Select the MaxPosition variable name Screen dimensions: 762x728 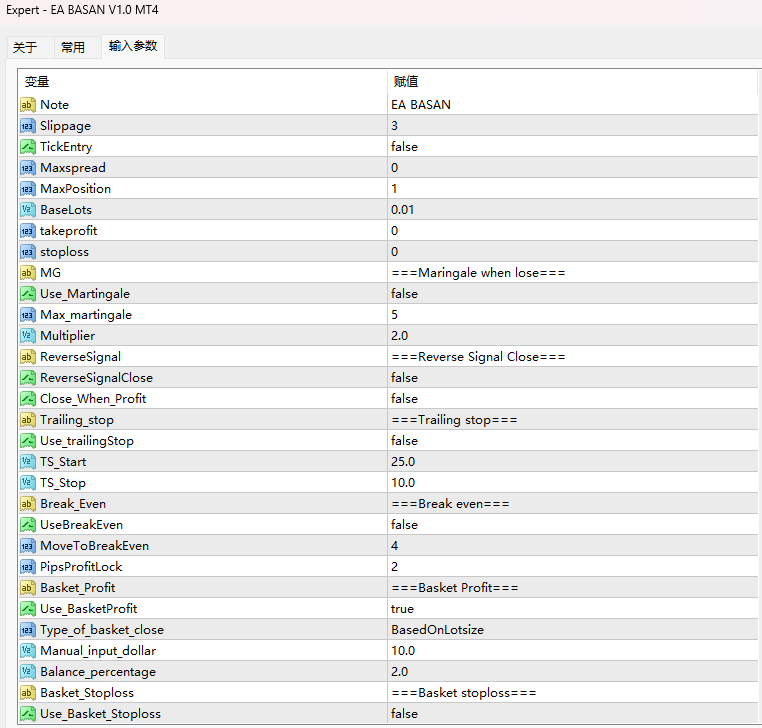[75, 189]
